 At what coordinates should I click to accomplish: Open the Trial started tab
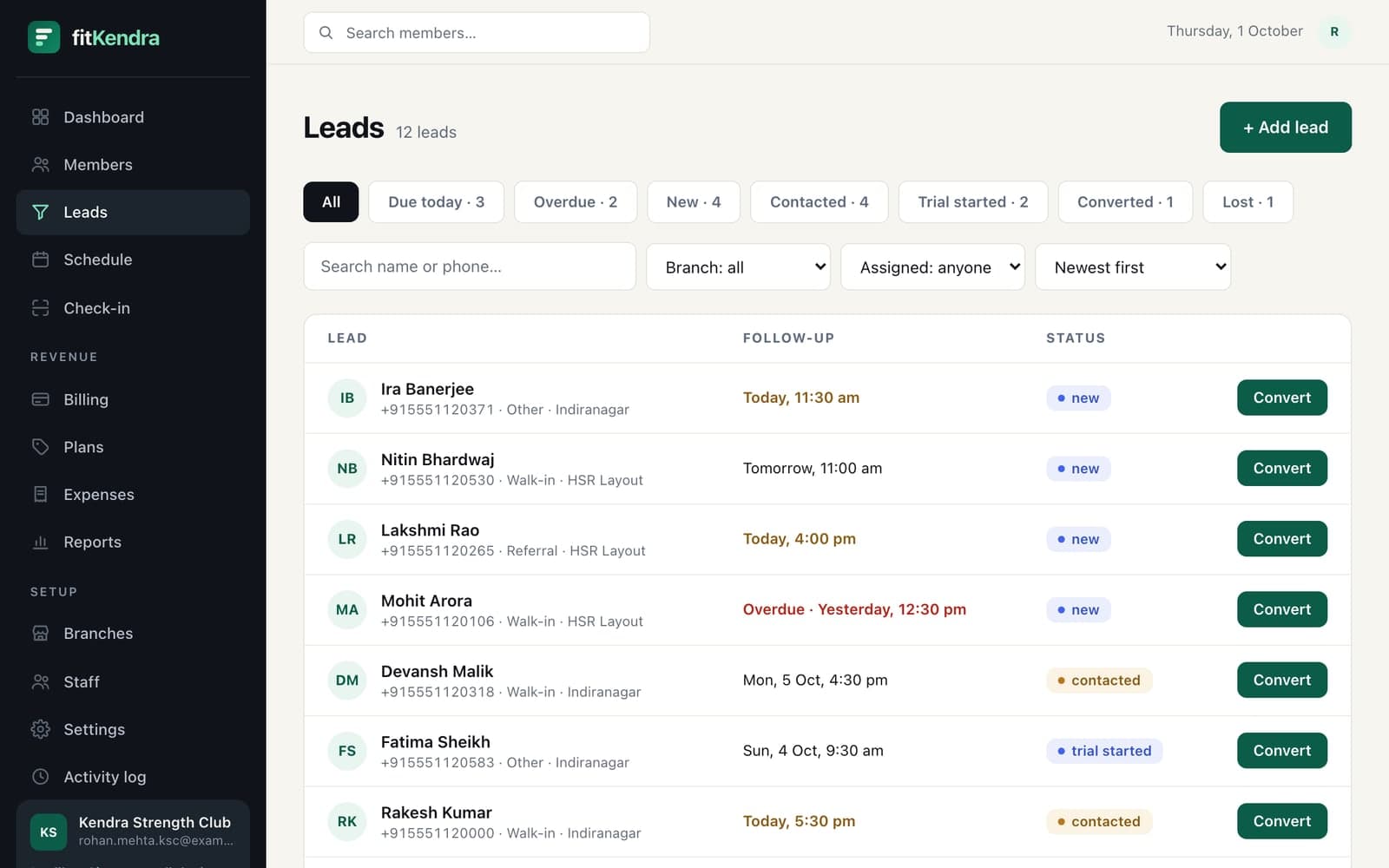point(973,202)
